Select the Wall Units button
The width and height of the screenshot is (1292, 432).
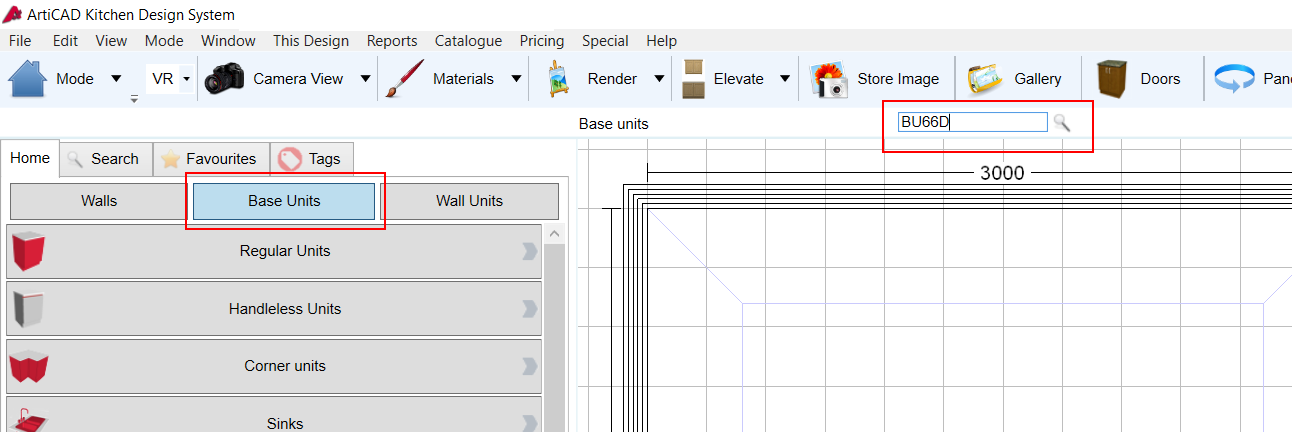[x=469, y=201]
